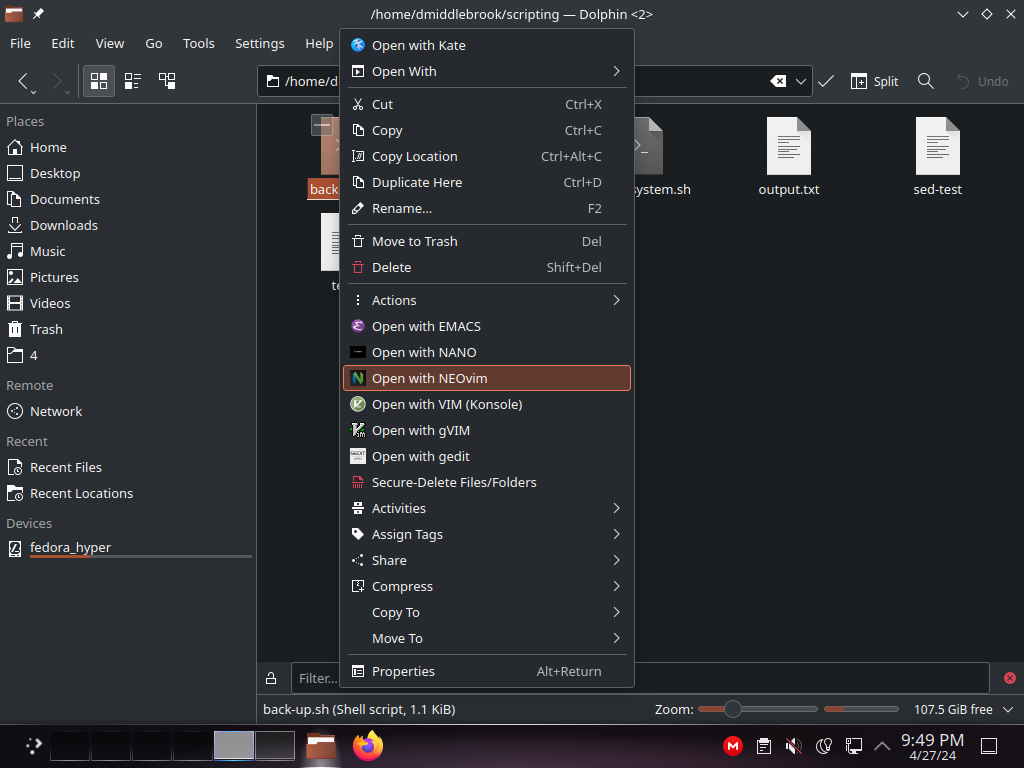Open the Go menu
This screenshot has width=1024, height=768.
click(153, 43)
